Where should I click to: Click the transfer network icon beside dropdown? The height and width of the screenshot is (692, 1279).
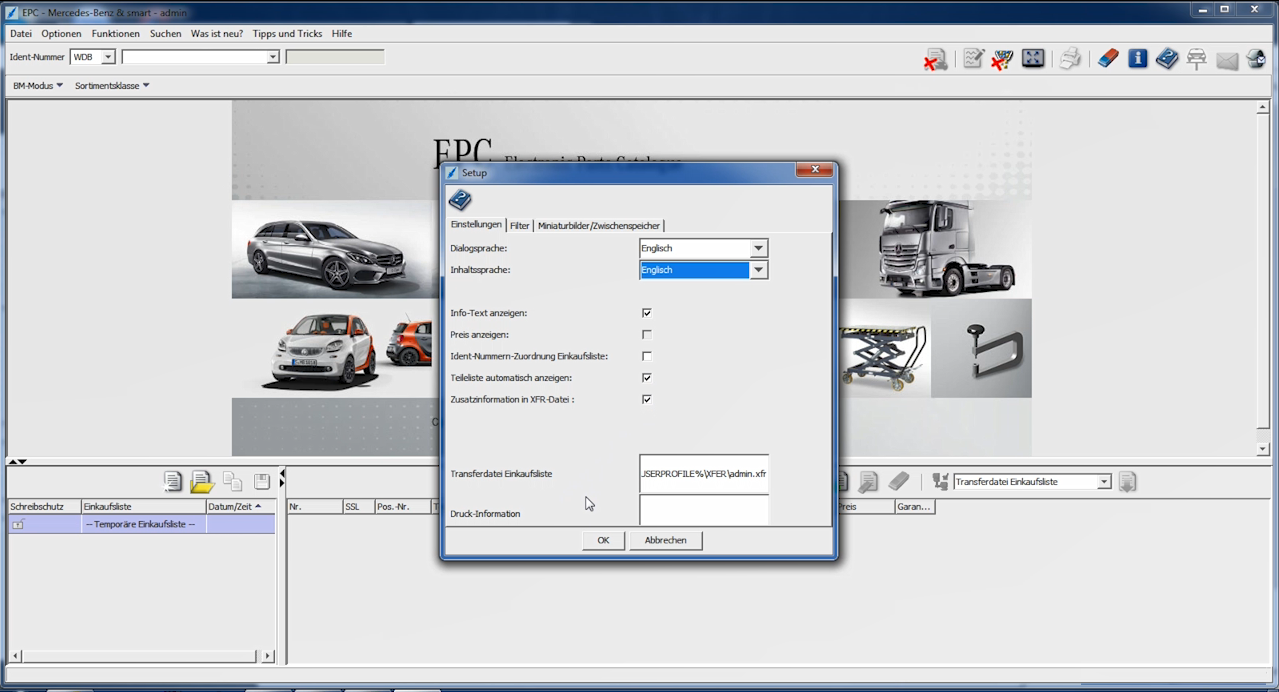tap(940, 482)
